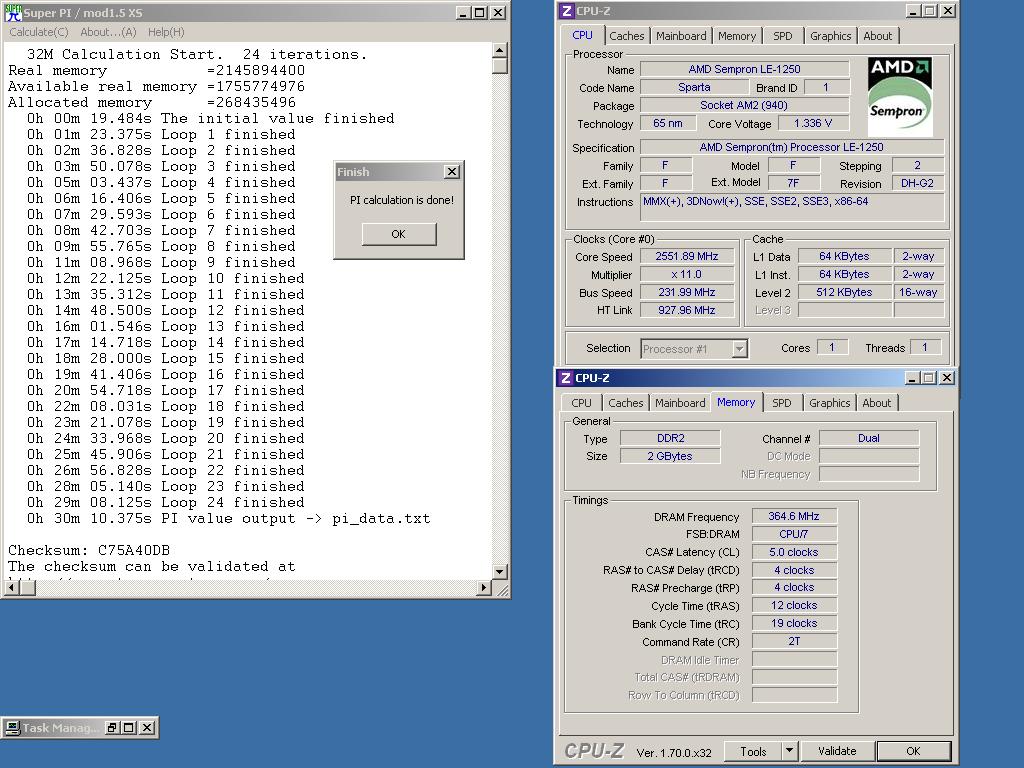This screenshot has width=1024, height=768.
Task: Click the Checksum: C75A40DB line
Action: click(x=89, y=551)
